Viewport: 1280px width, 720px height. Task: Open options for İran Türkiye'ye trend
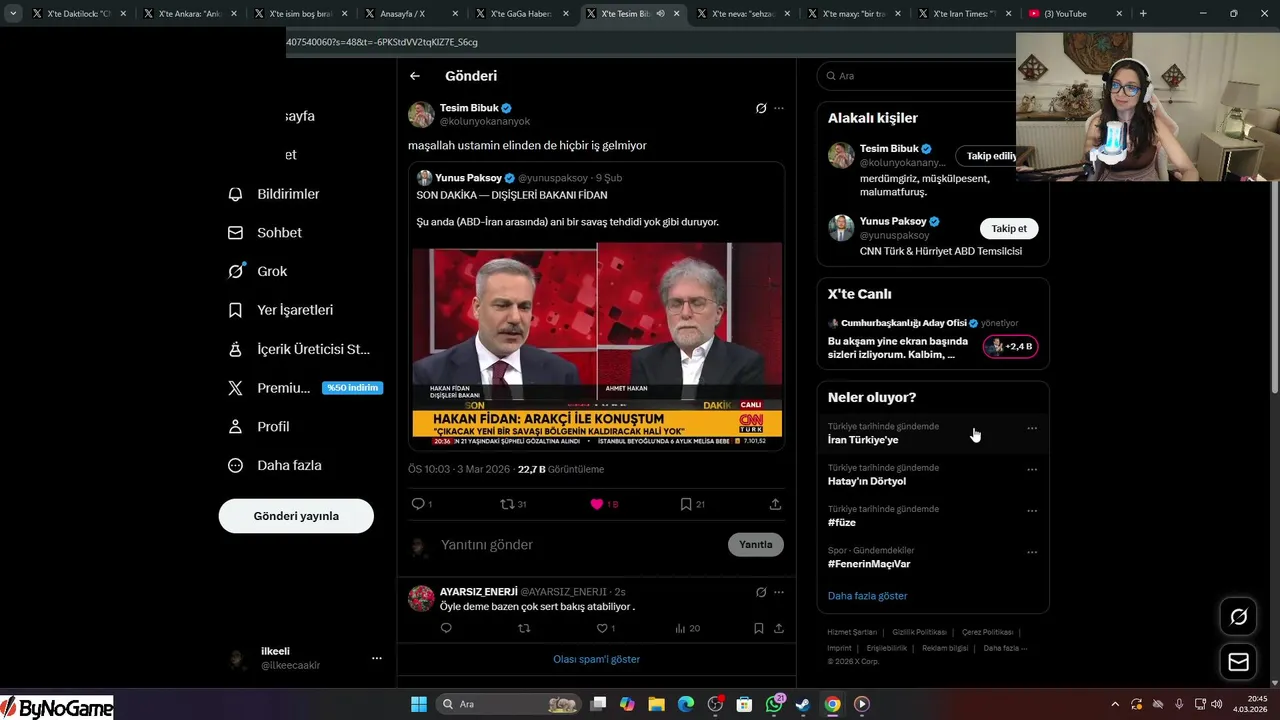coord(1032,428)
